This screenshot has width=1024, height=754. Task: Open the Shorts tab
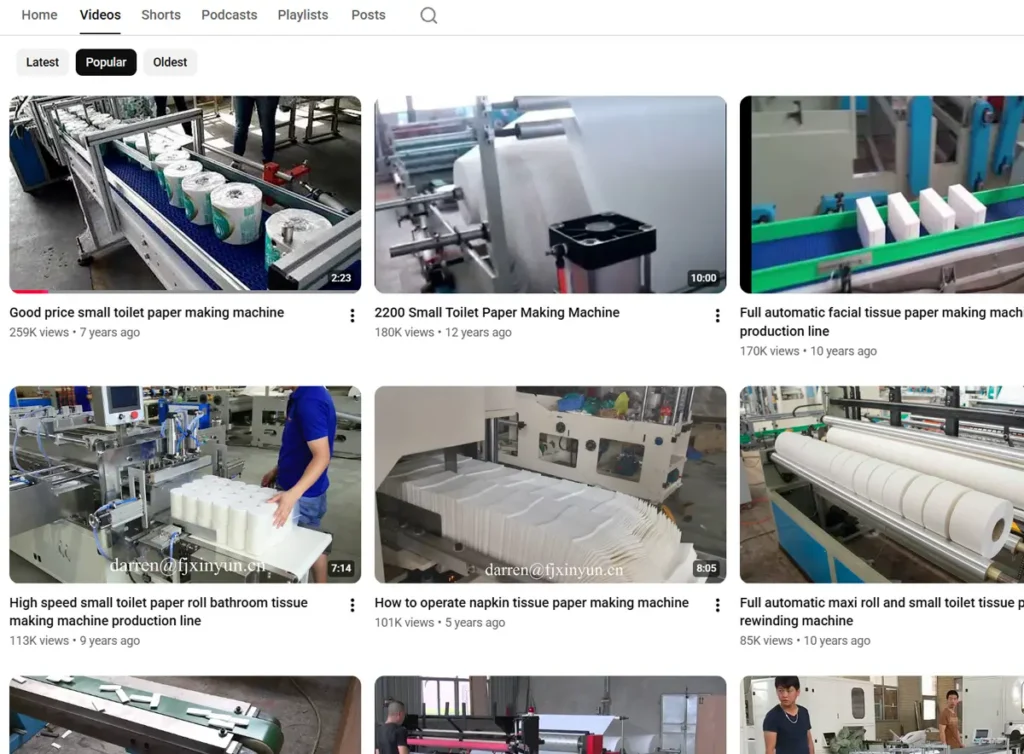161,15
